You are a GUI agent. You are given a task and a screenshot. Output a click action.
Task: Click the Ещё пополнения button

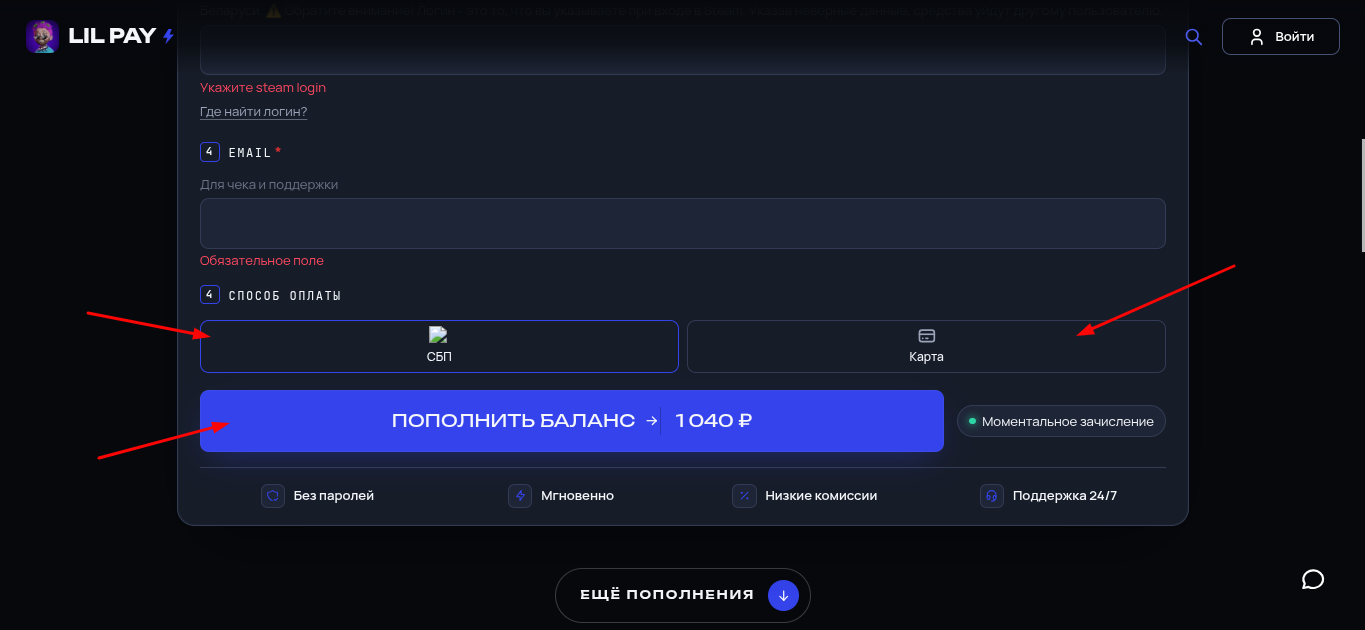[x=682, y=595]
